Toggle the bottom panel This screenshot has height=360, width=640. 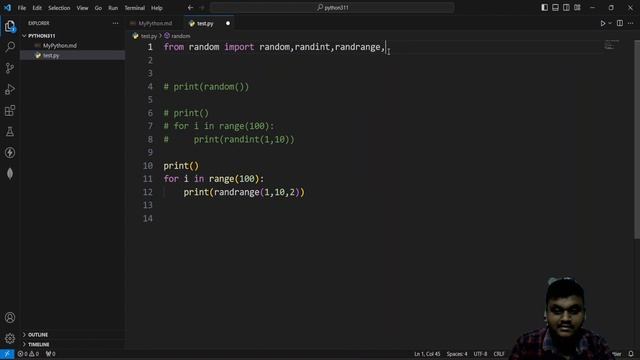pyautogui.click(x=556, y=7)
